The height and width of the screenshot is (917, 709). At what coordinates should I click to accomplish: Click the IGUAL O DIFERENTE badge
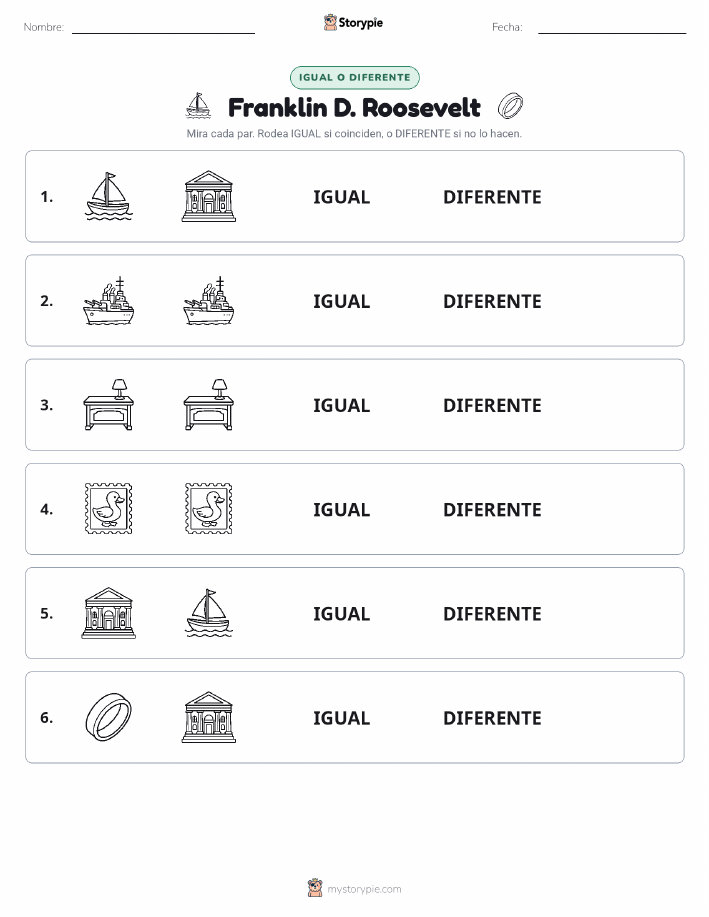[x=354, y=77]
